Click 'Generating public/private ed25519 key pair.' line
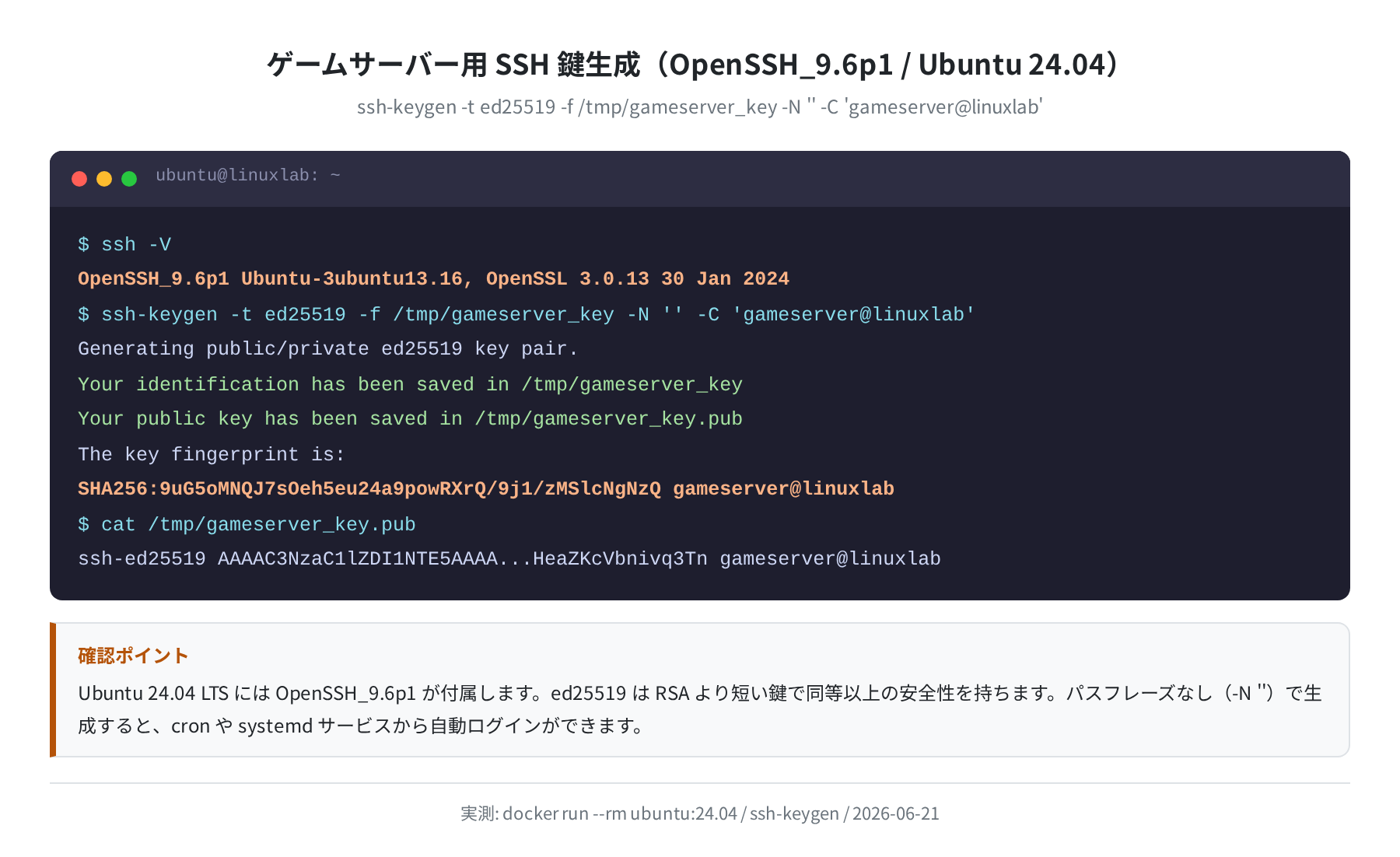This screenshot has height=857, width=1400. pyautogui.click(x=327, y=348)
